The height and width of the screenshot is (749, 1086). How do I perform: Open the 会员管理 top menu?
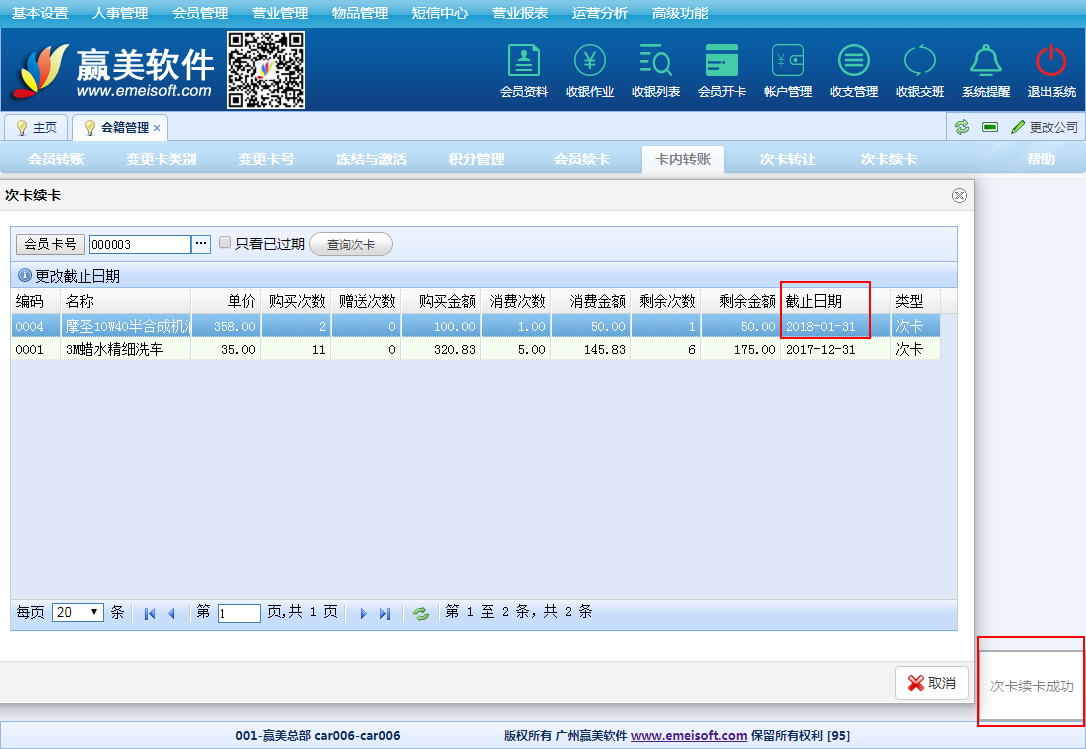click(x=200, y=13)
